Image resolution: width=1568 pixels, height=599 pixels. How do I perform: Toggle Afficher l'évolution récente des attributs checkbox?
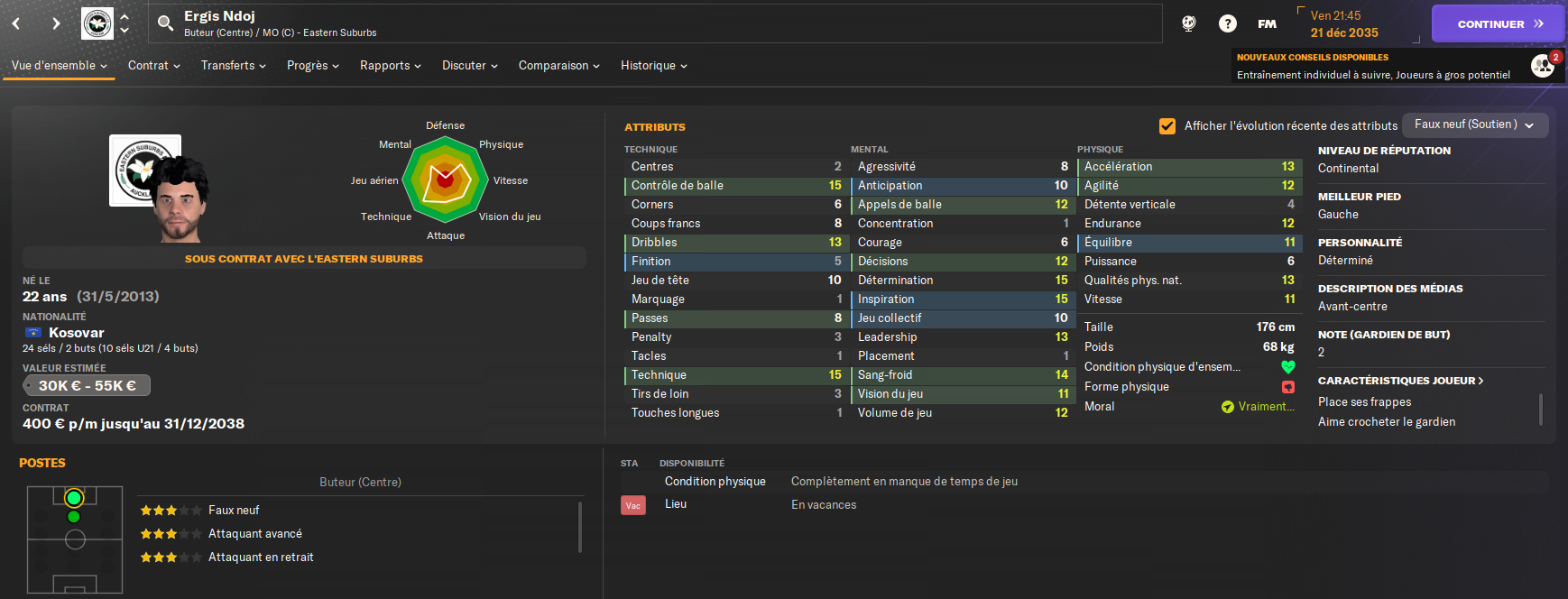1167,125
